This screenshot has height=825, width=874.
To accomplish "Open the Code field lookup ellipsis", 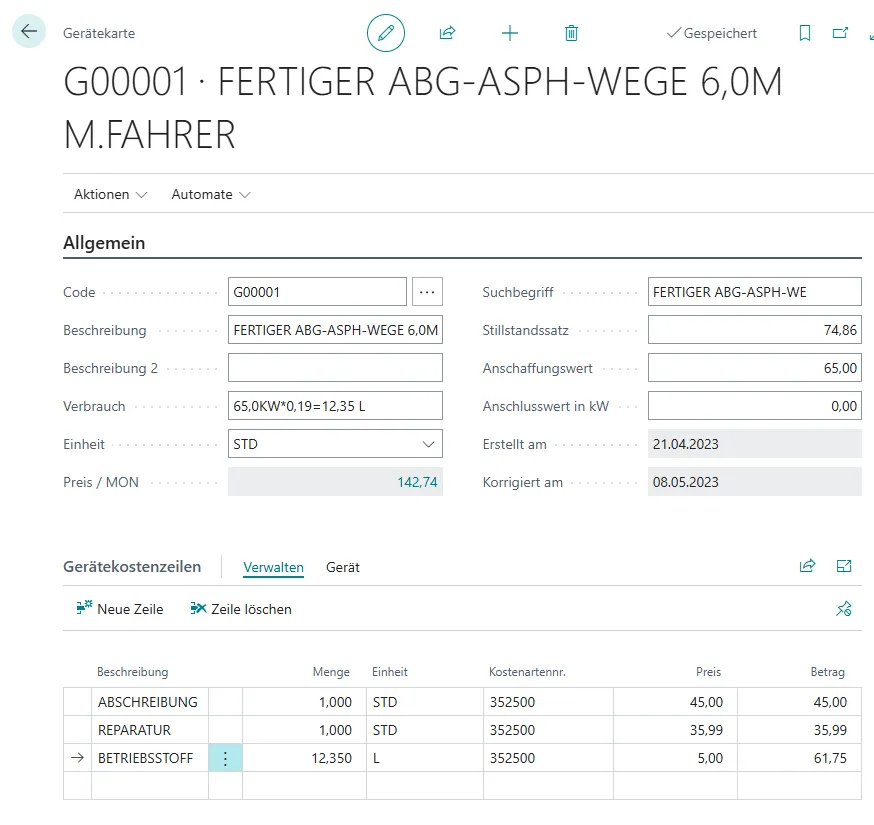I will [x=428, y=292].
